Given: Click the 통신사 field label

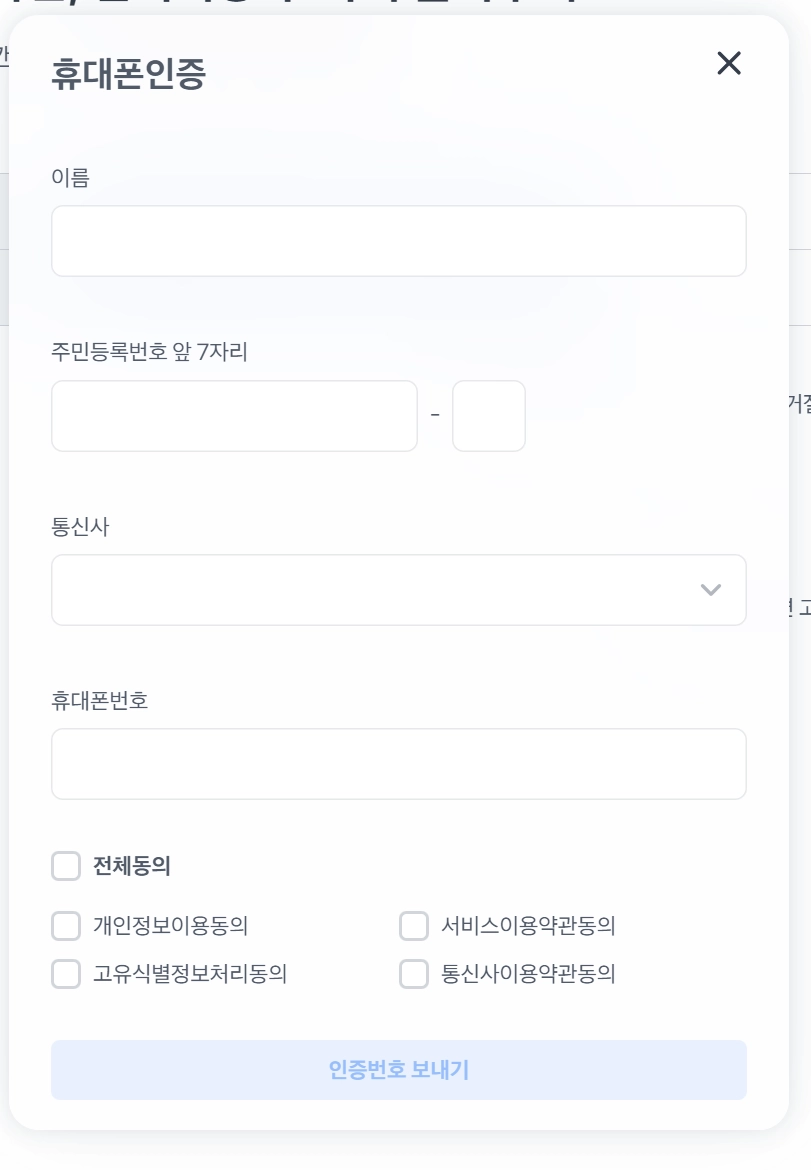Looking at the screenshot, I should coord(80,527).
